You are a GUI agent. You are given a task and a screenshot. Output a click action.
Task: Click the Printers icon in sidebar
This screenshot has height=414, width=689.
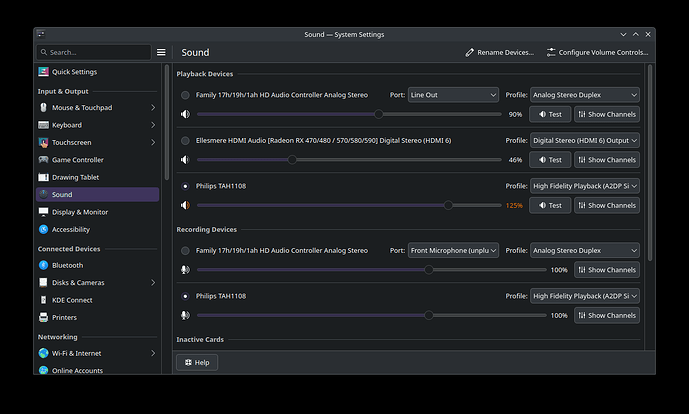pos(44,317)
